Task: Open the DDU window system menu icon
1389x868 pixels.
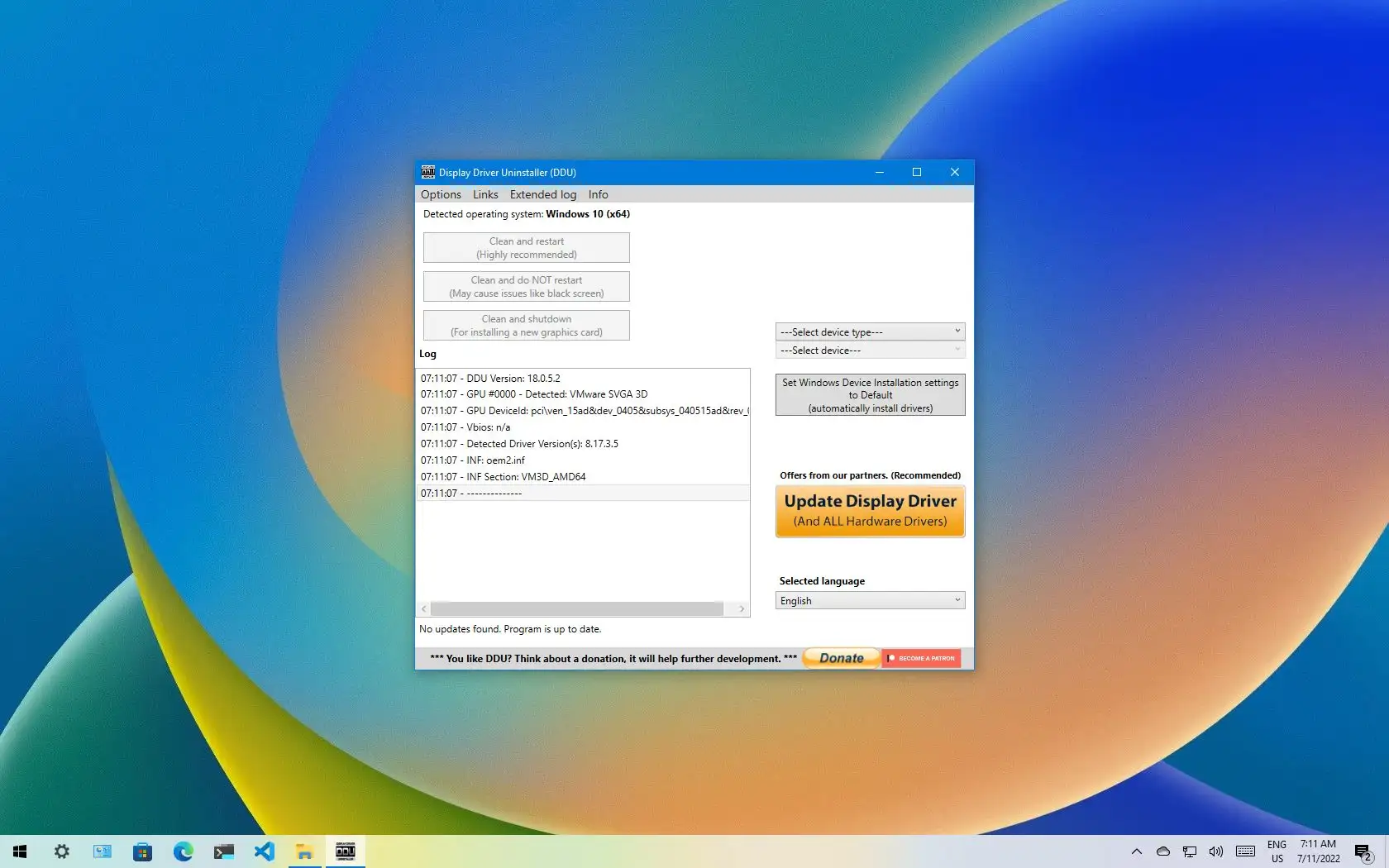Action: [427, 172]
